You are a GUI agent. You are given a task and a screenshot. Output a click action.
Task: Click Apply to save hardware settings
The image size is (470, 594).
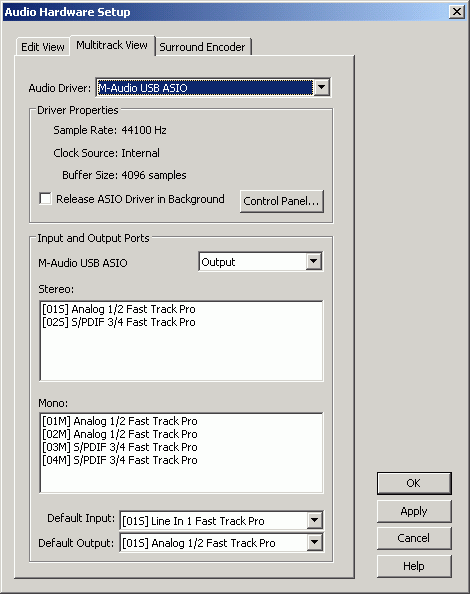(x=414, y=511)
